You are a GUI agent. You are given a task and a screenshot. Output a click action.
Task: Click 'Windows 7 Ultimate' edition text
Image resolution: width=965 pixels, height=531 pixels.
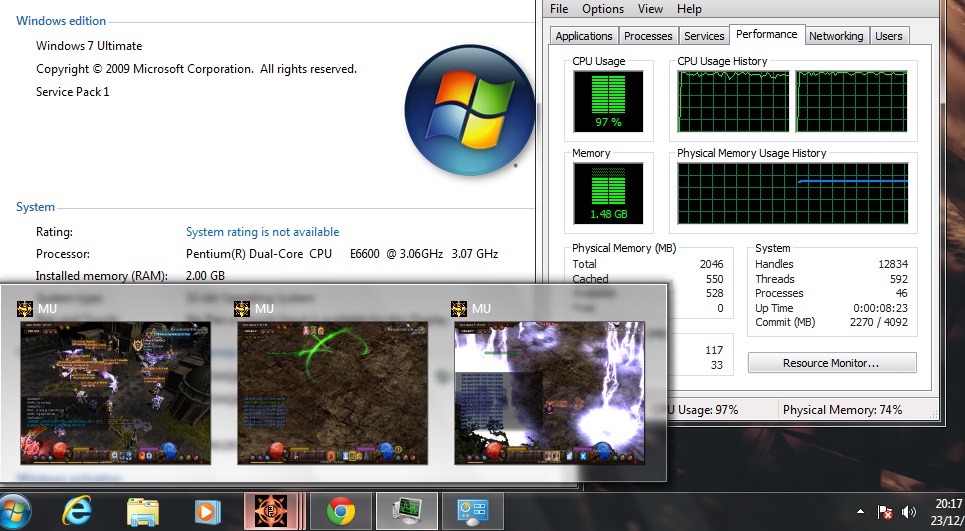[x=89, y=46]
